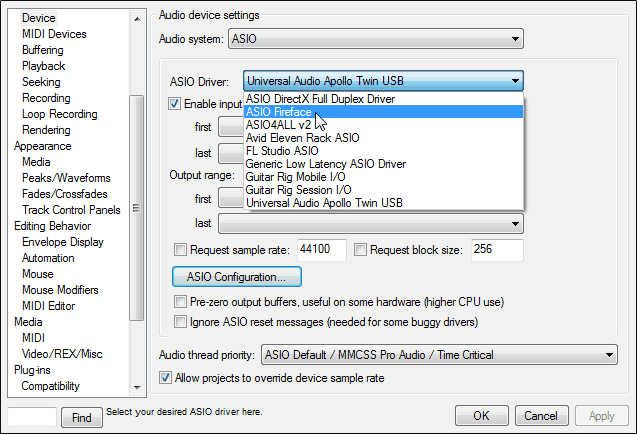The width and height of the screenshot is (637, 434).
Task: Click the Find button
Action: [82, 417]
